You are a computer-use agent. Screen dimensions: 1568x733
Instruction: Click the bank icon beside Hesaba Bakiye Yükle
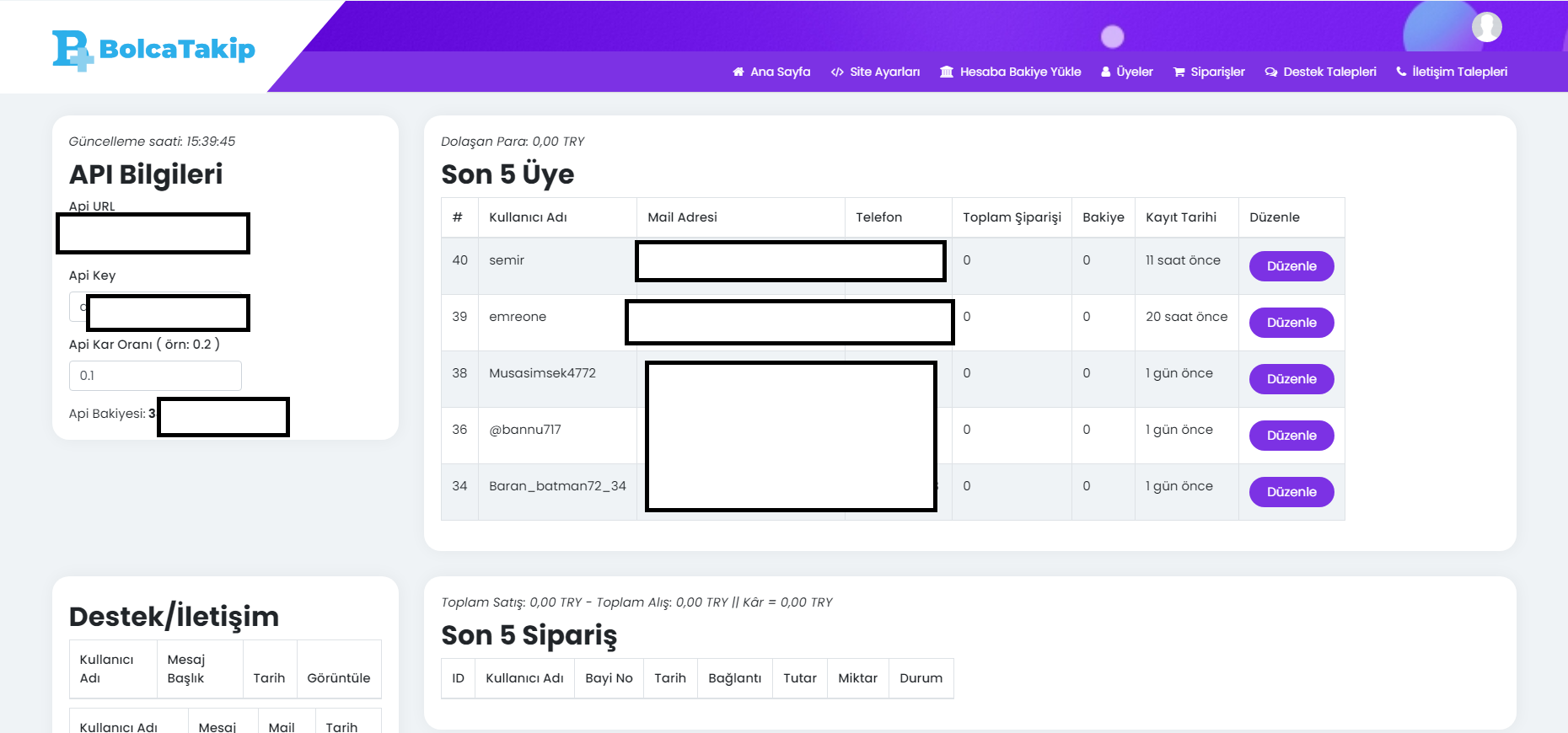947,72
